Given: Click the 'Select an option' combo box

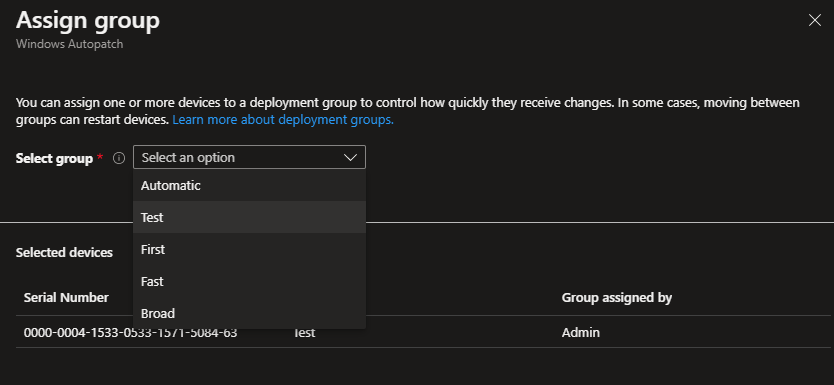Looking at the screenshot, I should (249, 157).
